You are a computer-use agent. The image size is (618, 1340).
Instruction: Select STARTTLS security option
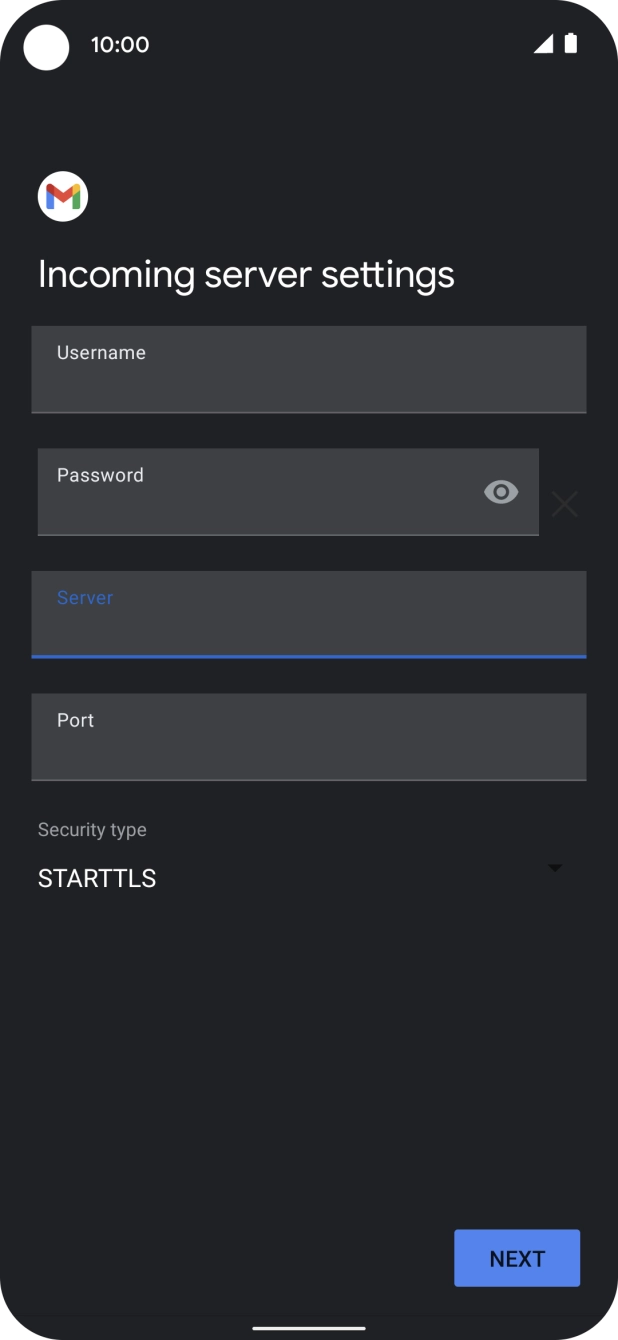[x=96, y=878]
